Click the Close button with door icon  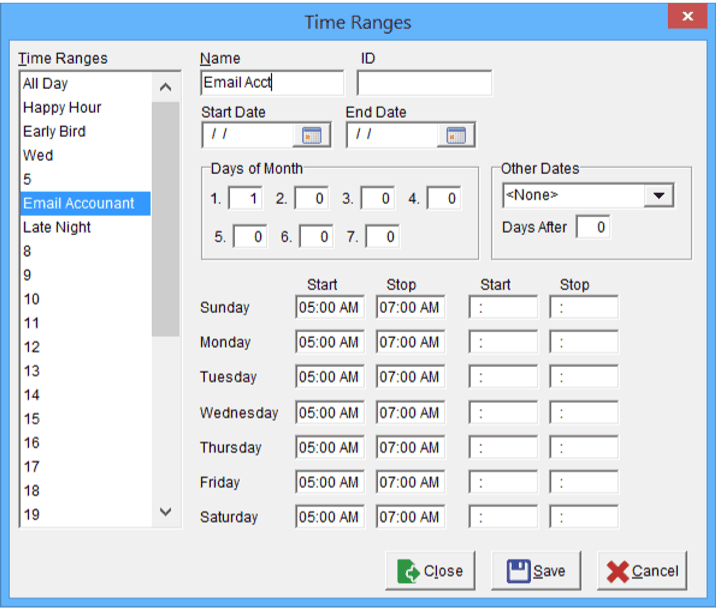[x=430, y=571]
